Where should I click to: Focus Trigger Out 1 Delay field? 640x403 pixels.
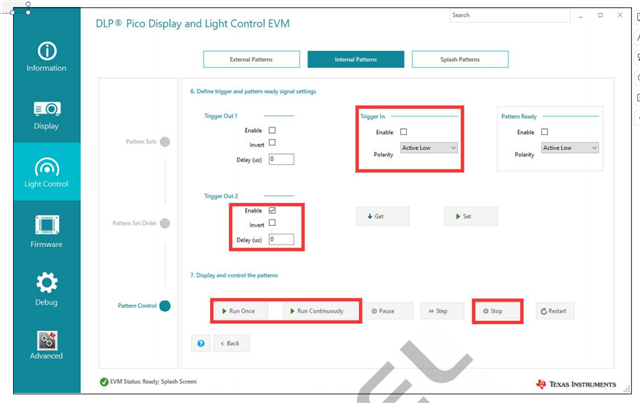(x=282, y=159)
